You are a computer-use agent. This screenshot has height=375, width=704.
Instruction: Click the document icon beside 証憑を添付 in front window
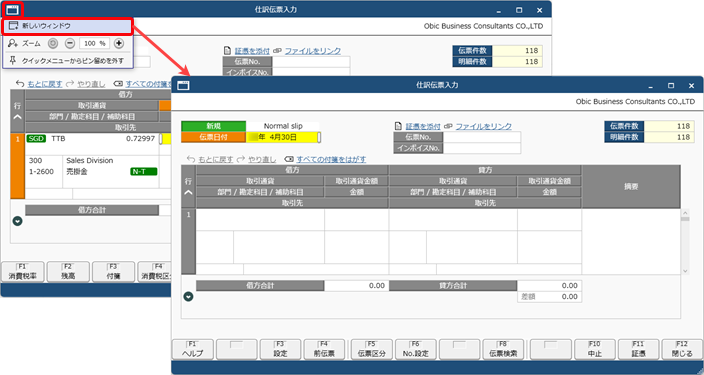pyautogui.click(x=398, y=127)
